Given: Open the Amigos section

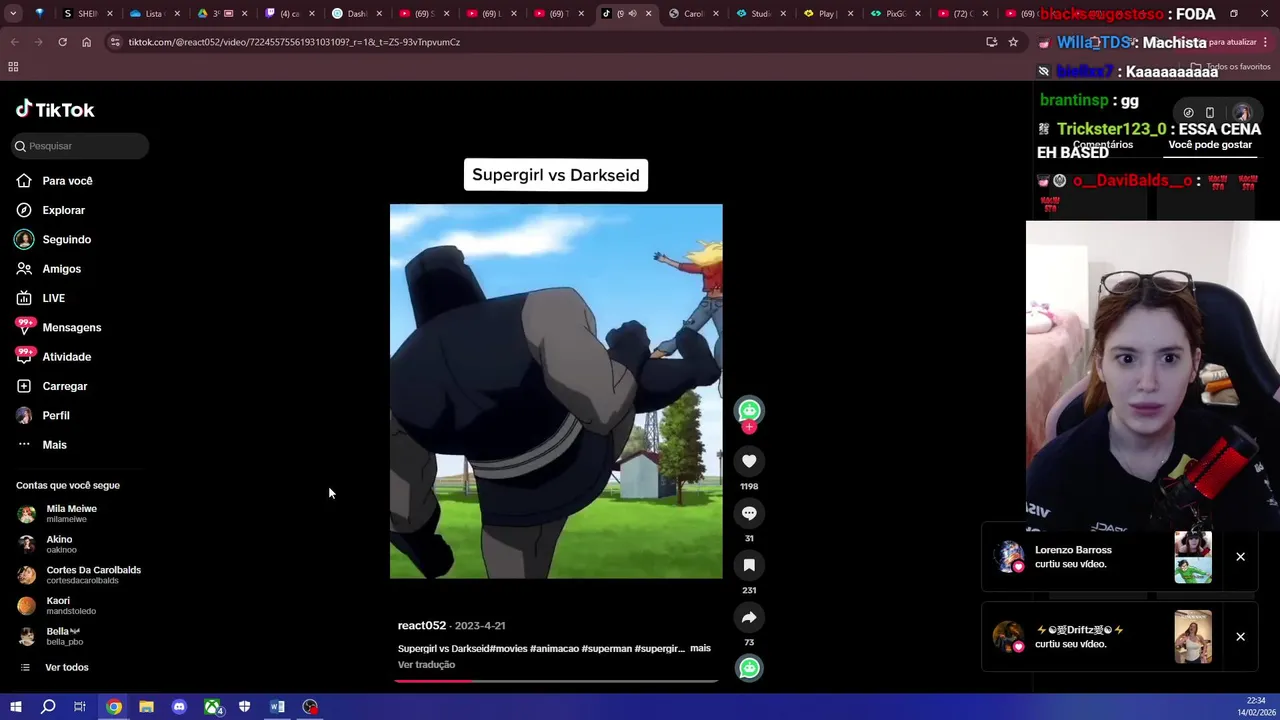Looking at the screenshot, I should [x=48, y=269].
